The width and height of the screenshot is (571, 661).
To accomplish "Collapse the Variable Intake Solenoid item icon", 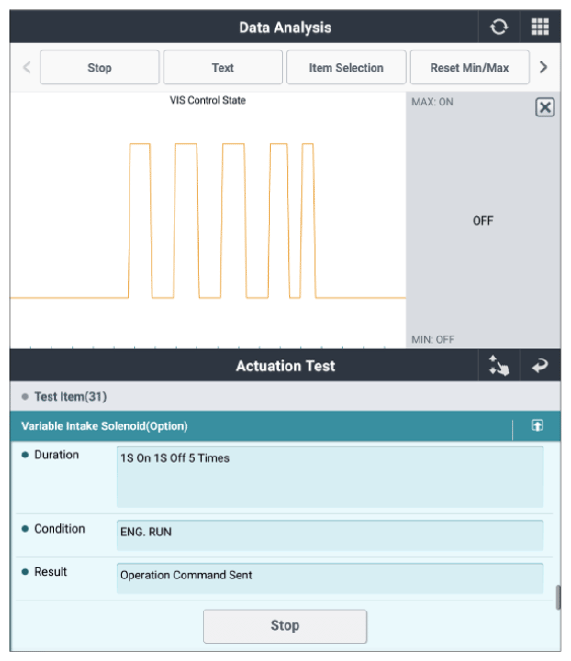I will coord(537,425).
